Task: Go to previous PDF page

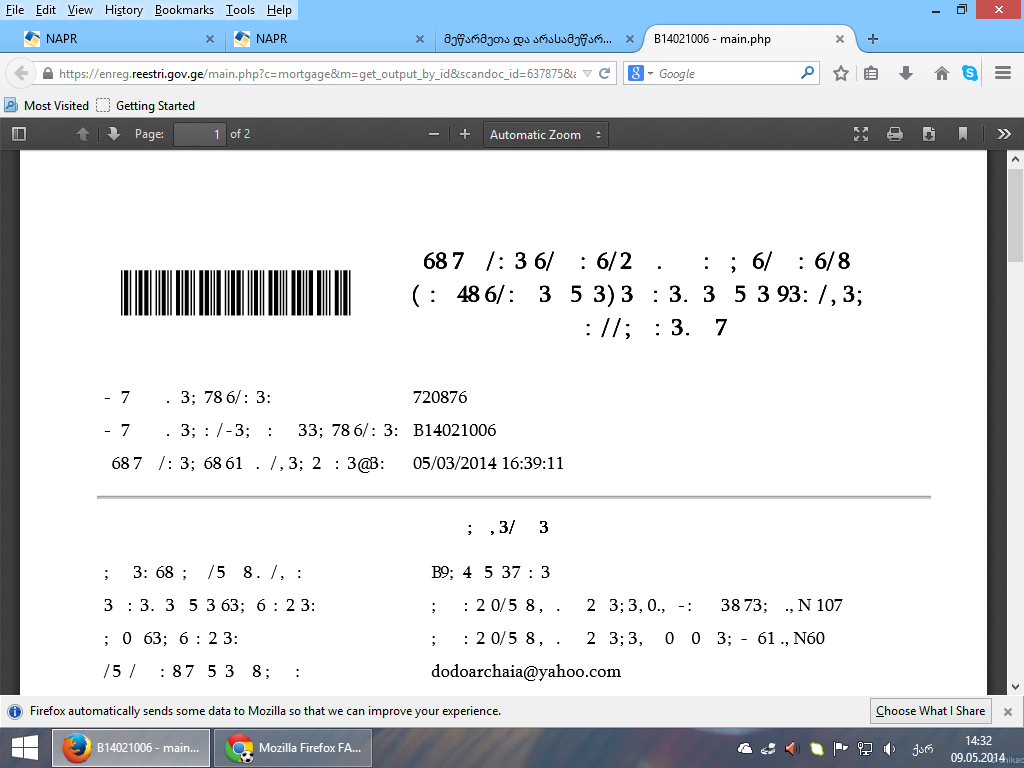Action: tap(84, 134)
